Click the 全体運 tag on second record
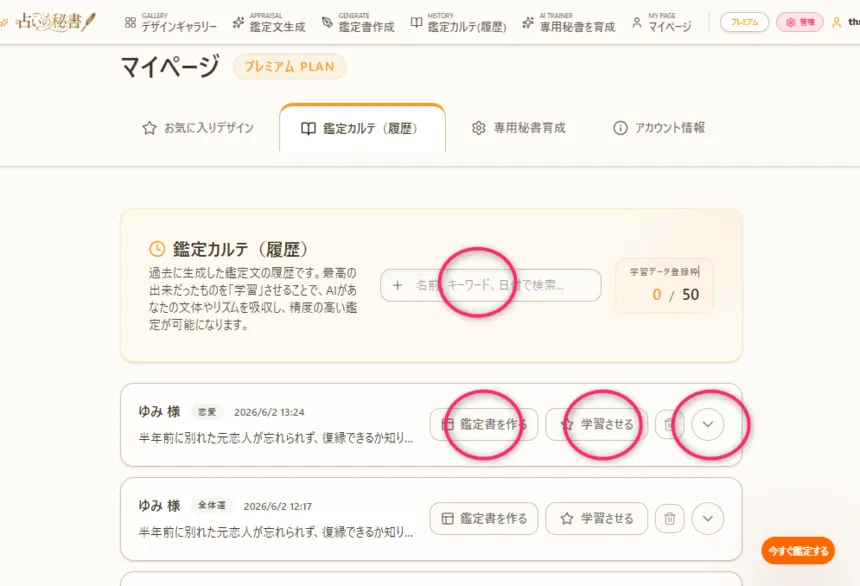860x586 pixels. (212, 505)
